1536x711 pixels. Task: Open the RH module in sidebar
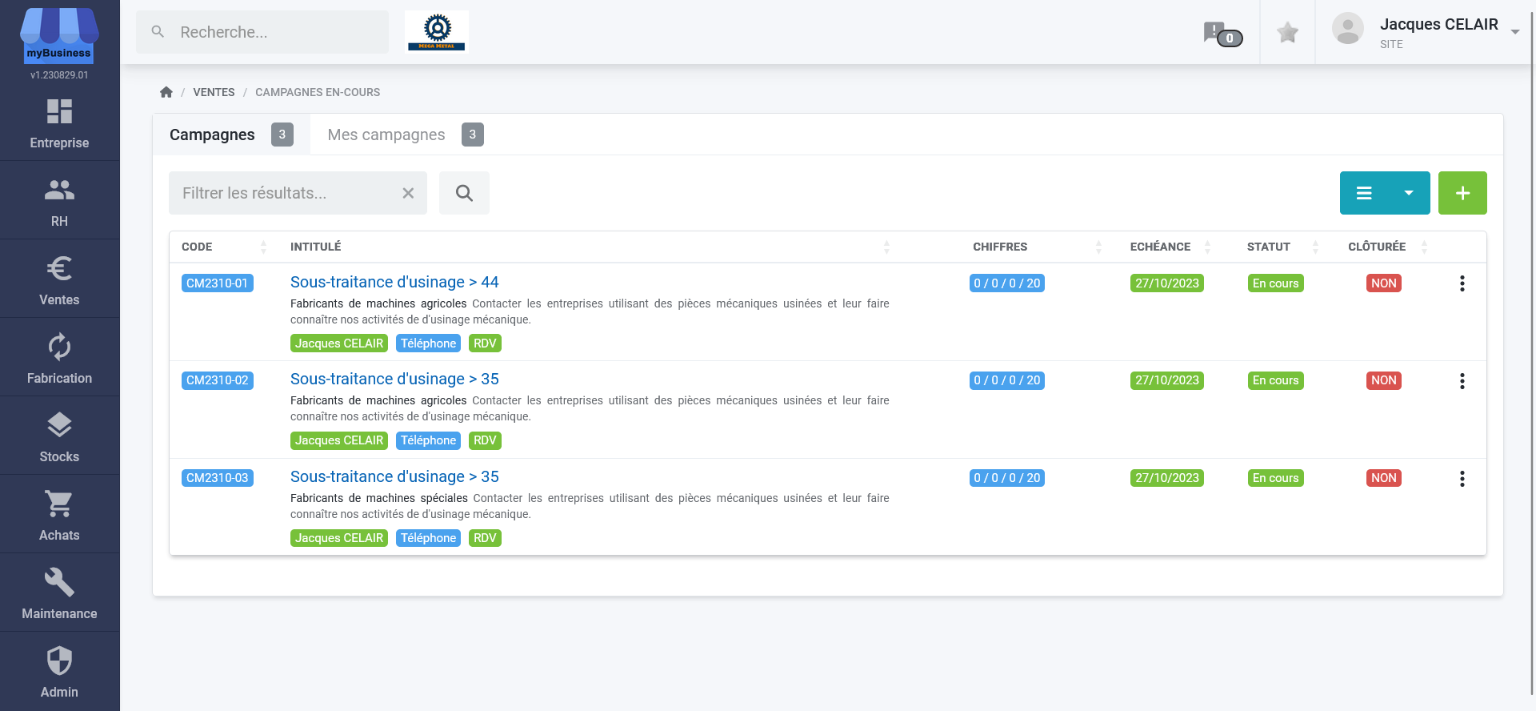pos(59,201)
